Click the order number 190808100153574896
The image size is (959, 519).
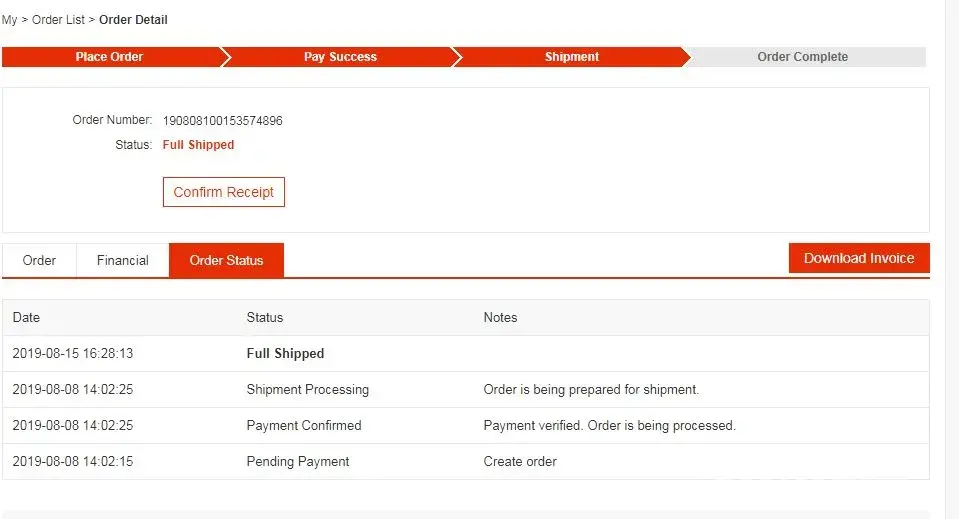tap(222, 121)
